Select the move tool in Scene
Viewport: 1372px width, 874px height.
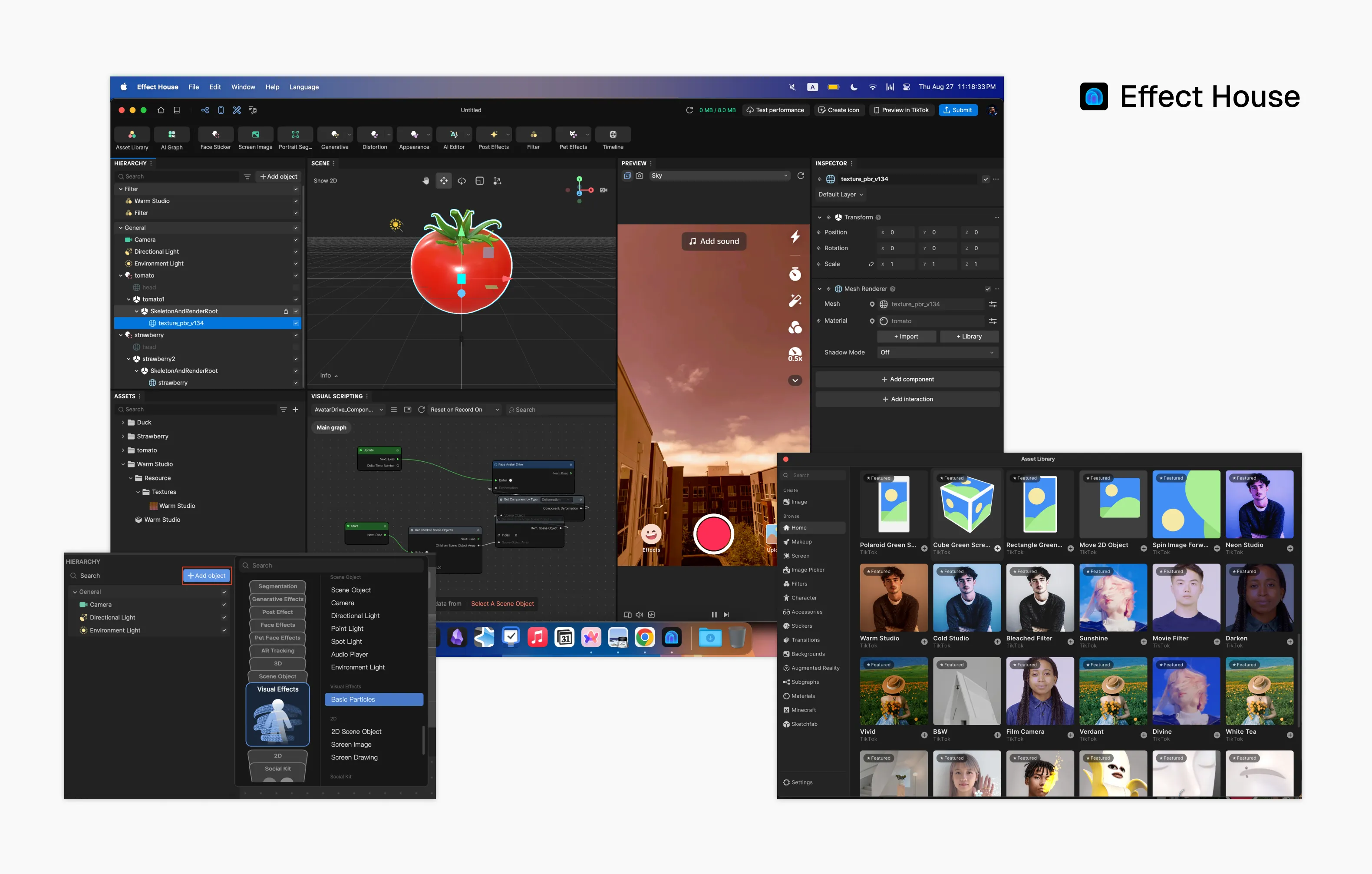pyautogui.click(x=444, y=181)
